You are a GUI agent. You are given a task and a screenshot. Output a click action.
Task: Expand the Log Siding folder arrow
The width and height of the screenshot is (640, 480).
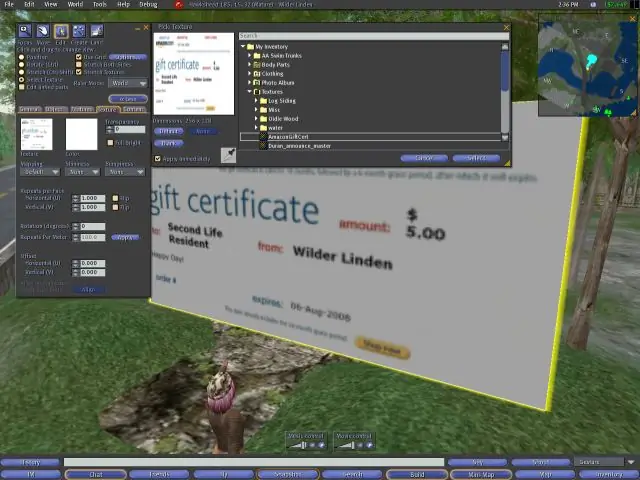pyautogui.click(x=256, y=101)
